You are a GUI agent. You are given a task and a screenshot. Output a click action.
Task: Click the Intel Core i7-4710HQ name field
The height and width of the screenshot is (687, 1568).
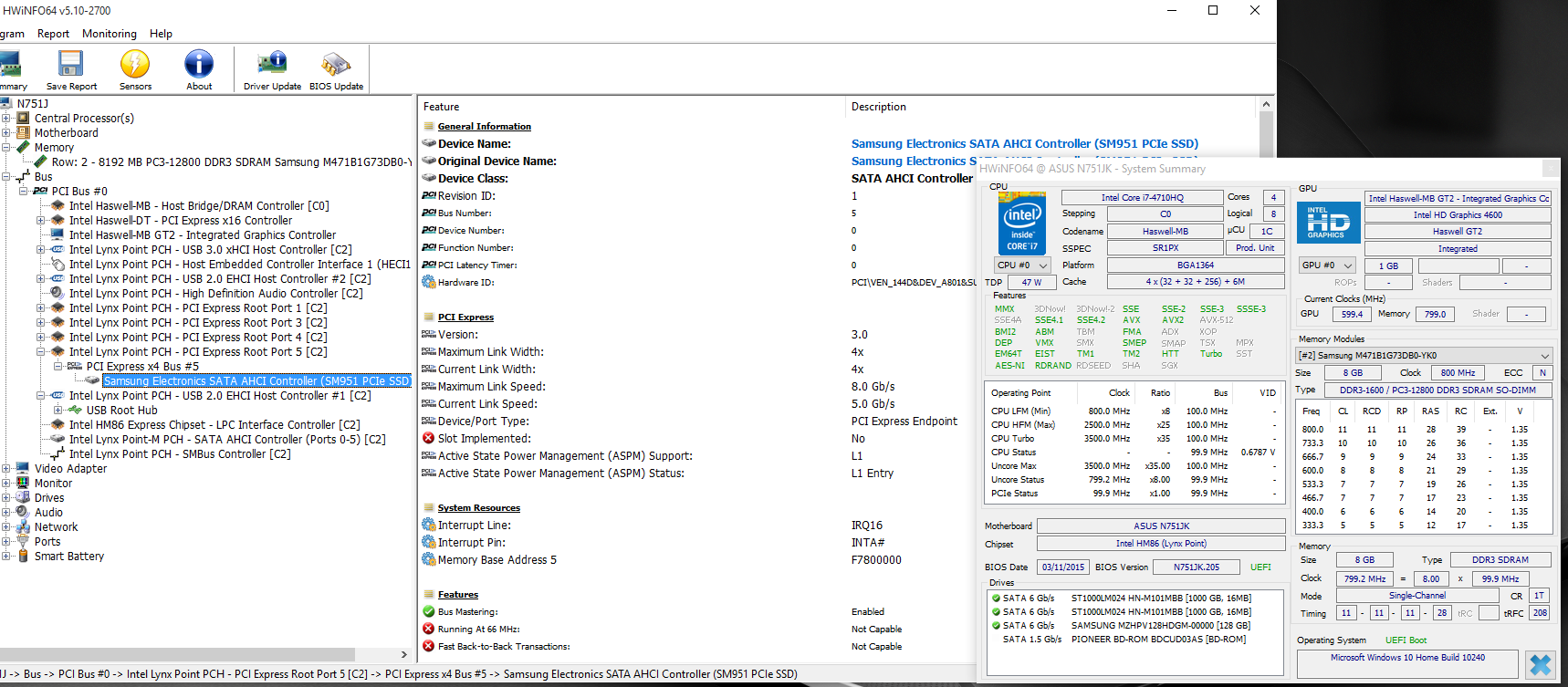click(x=1142, y=197)
